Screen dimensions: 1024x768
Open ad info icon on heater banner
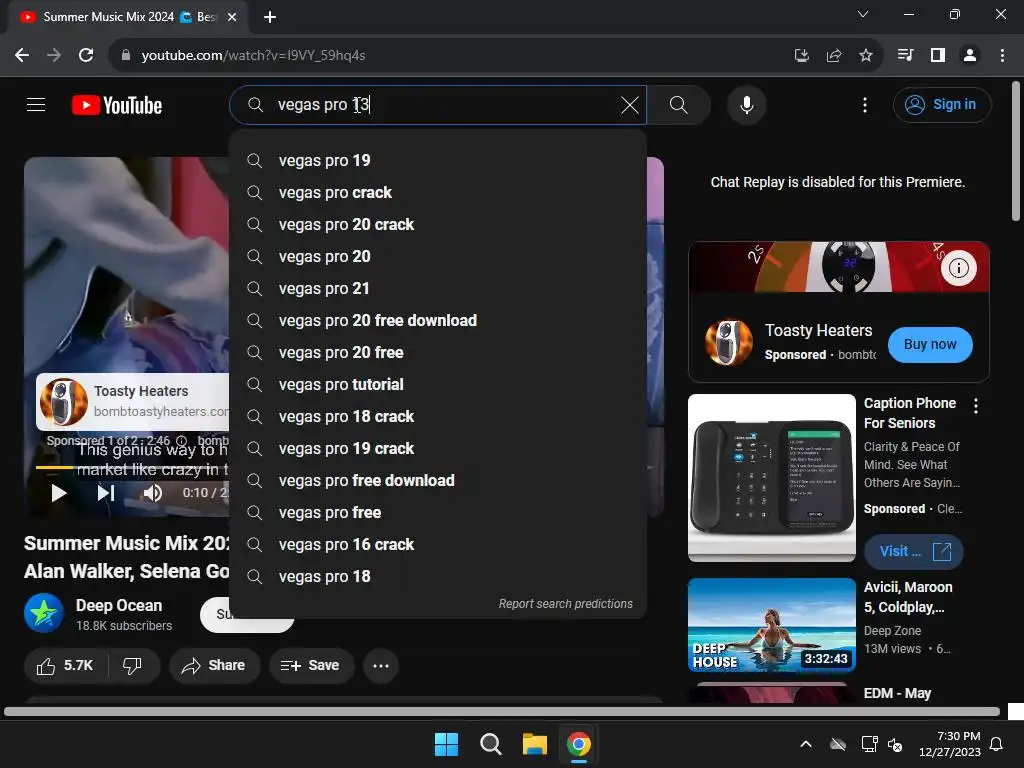click(x=958, y=268)
